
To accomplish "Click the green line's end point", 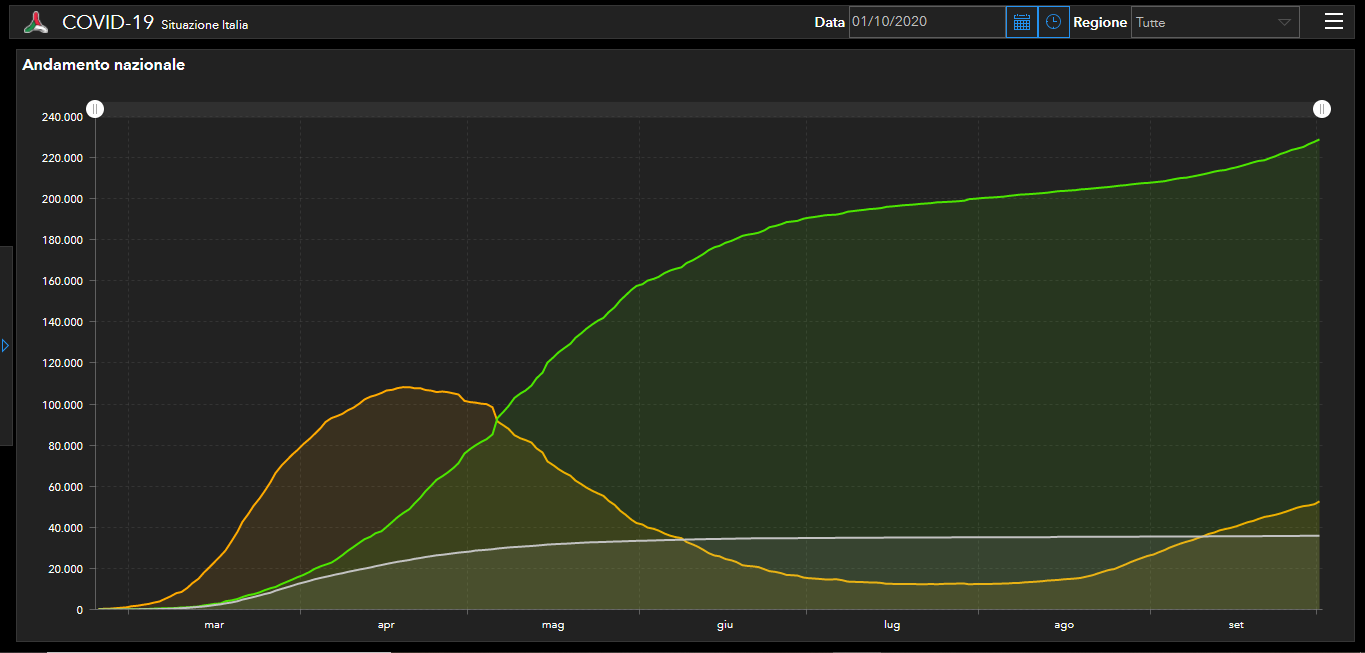I will [x=1319, y=140].
